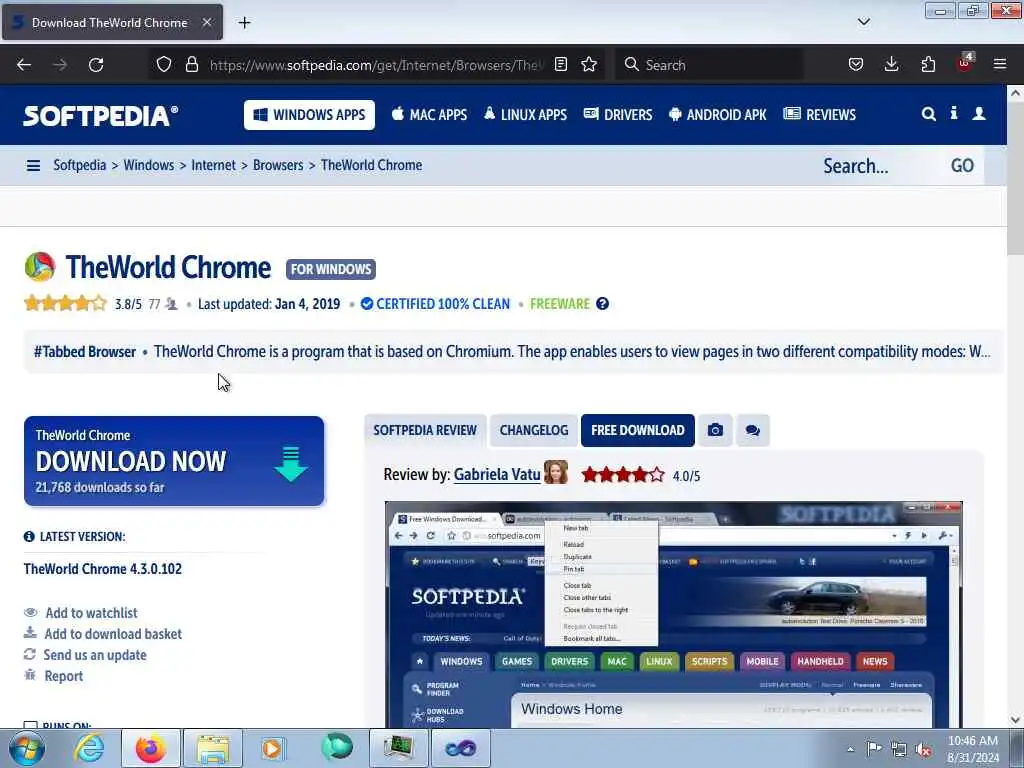Open the tracking protection shield icon
Viewport: 1024px width, 768px height.
[164, 64]
